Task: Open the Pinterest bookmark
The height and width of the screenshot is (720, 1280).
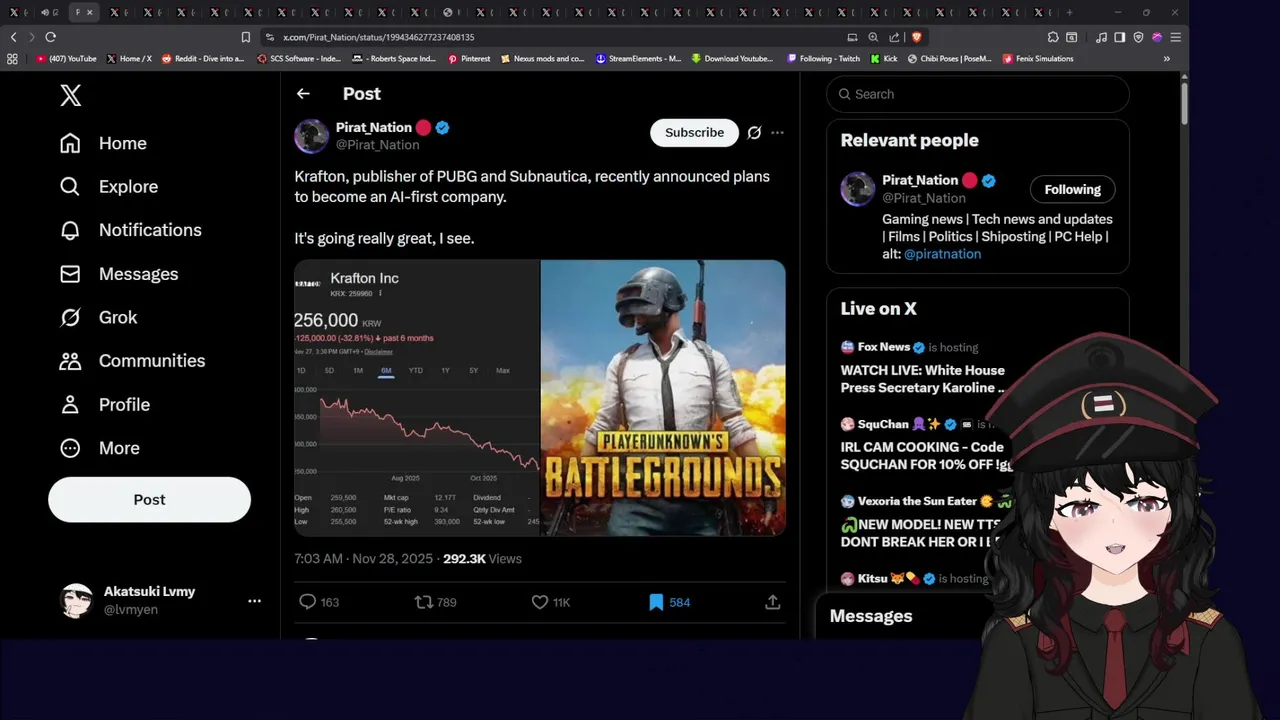Action: pos(469,59)
